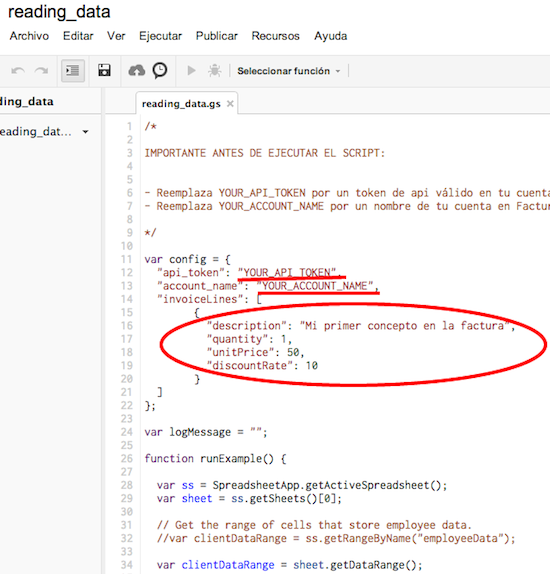Click the var logMessage line
The image size is (550, 574).
[x=206, y=432]
